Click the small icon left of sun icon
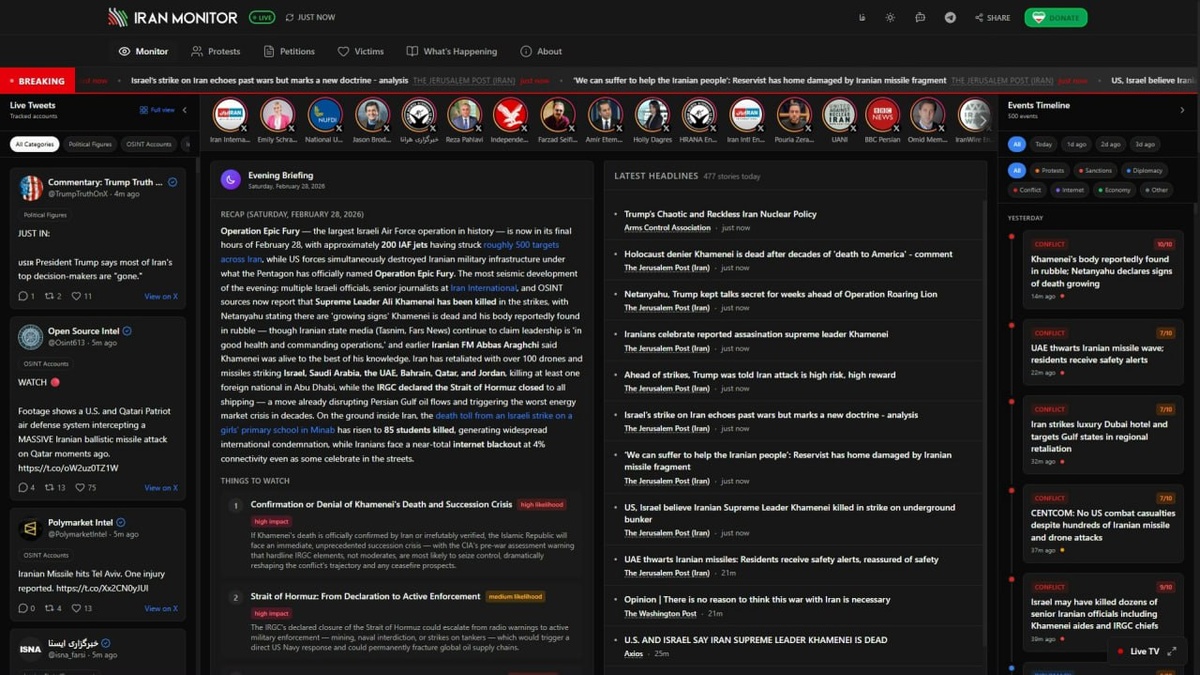The image size is (1200, 675). [862, 17]
